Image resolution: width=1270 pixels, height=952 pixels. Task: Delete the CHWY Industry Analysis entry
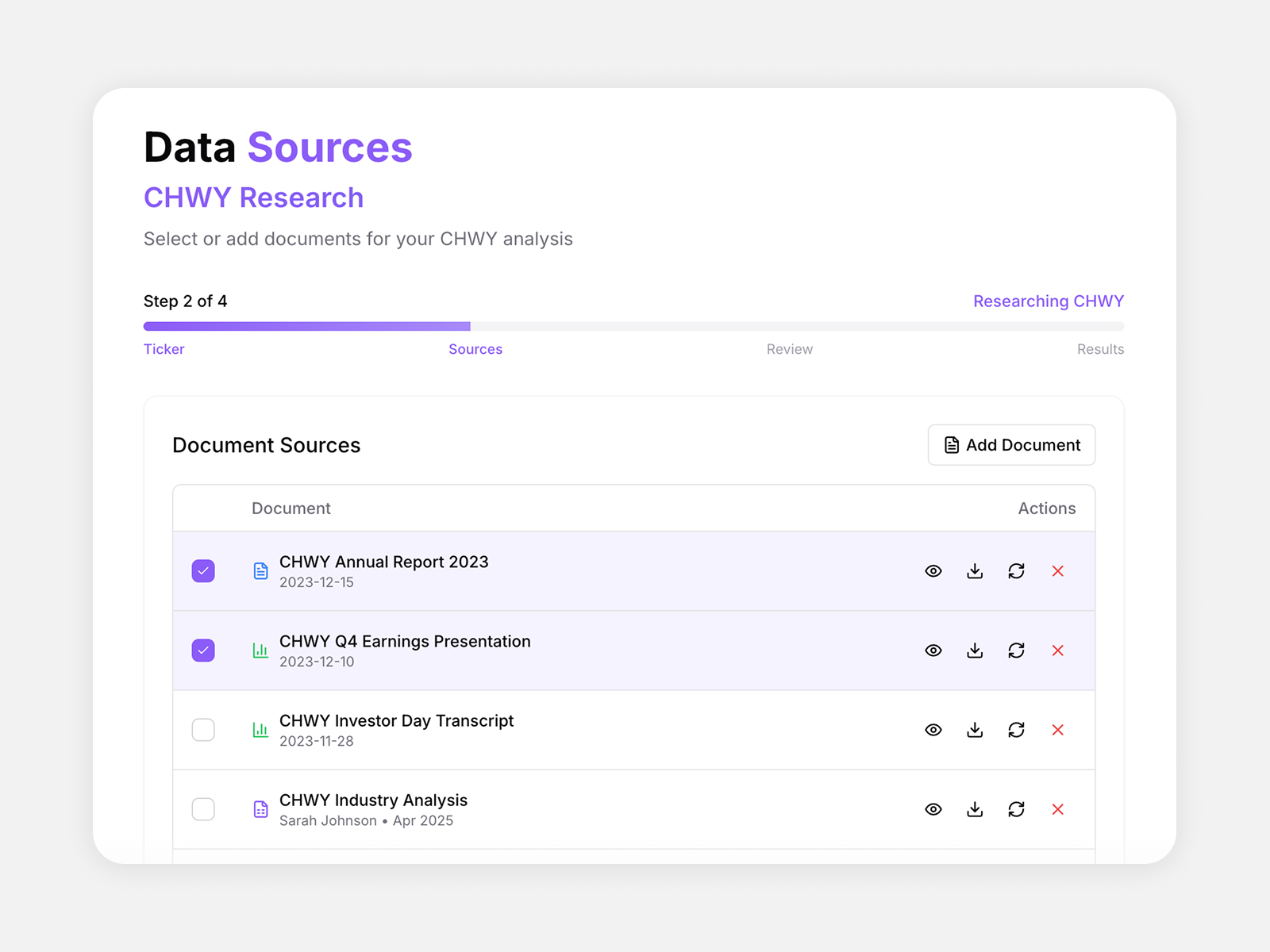click(1057, 809)
